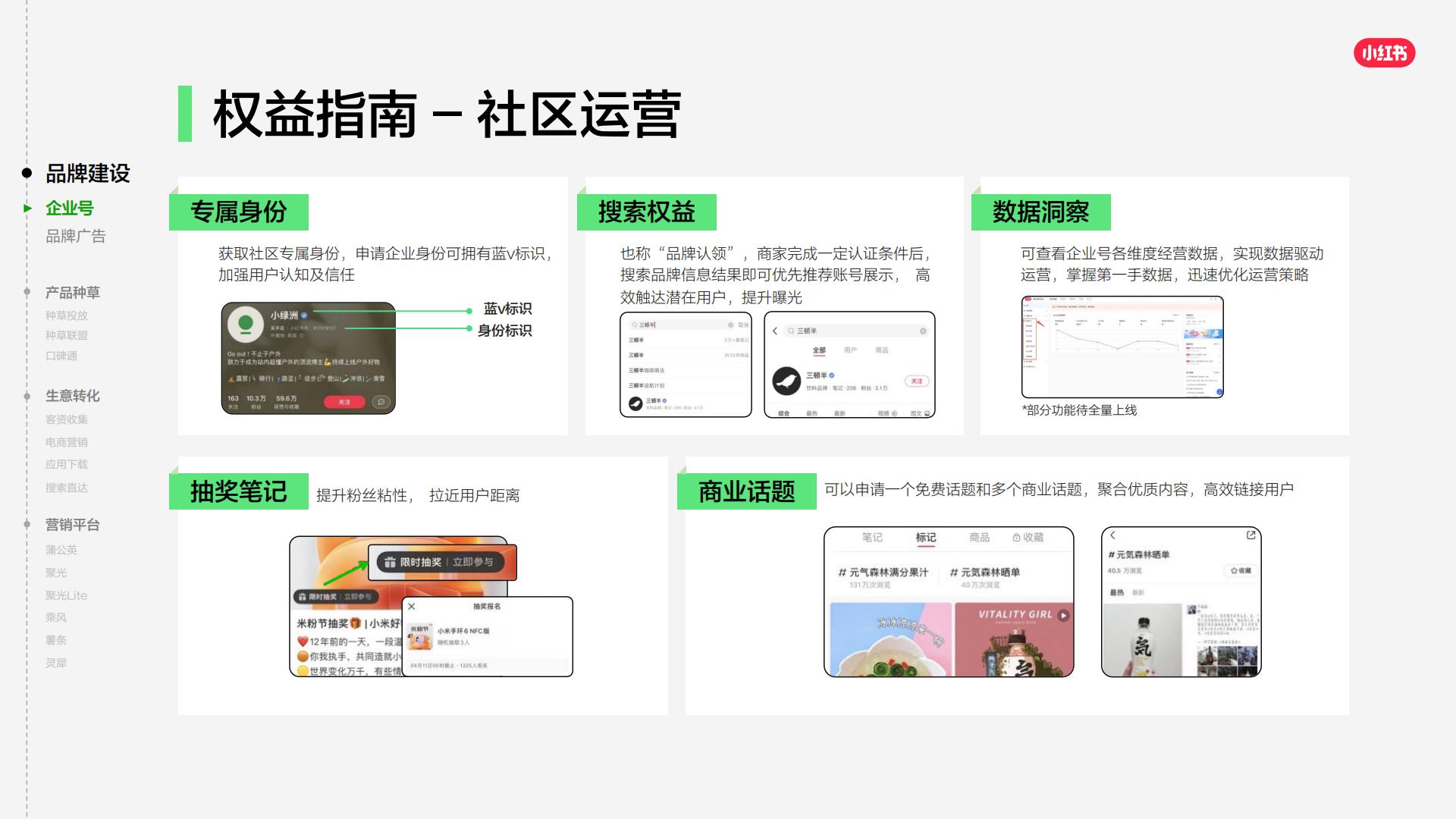This screenshot has width=1456, height=819.
Task: Select 生意转化 sidebar section
Action: pos(73,395)
